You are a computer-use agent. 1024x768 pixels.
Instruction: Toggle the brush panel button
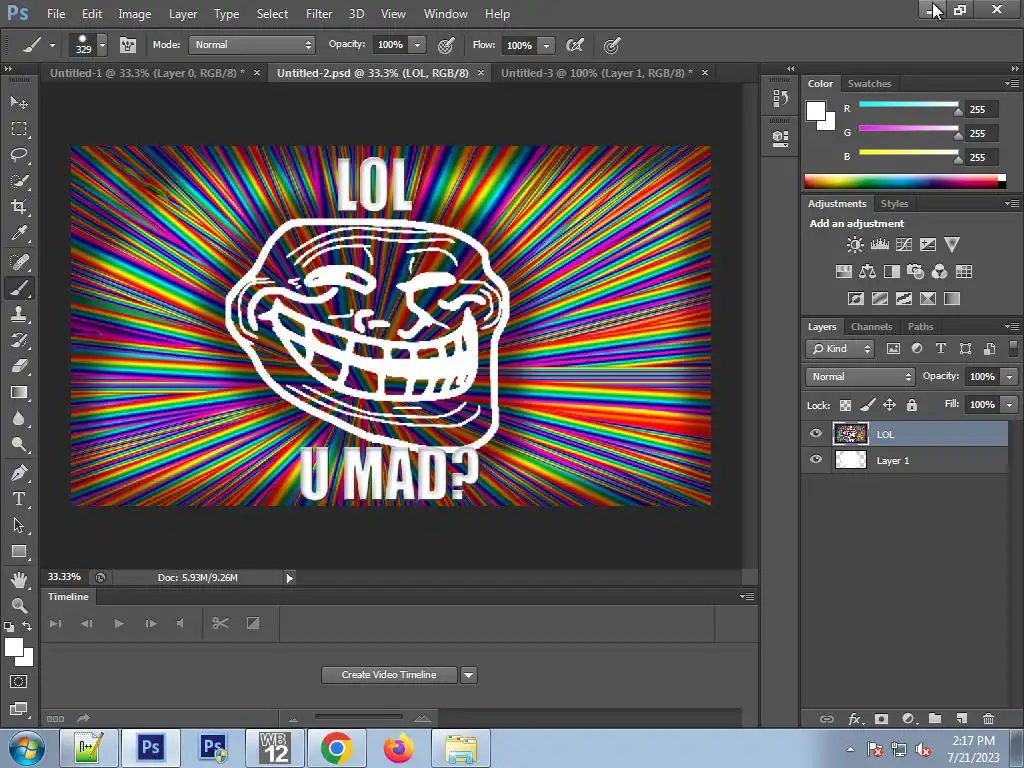click(127, 45)
